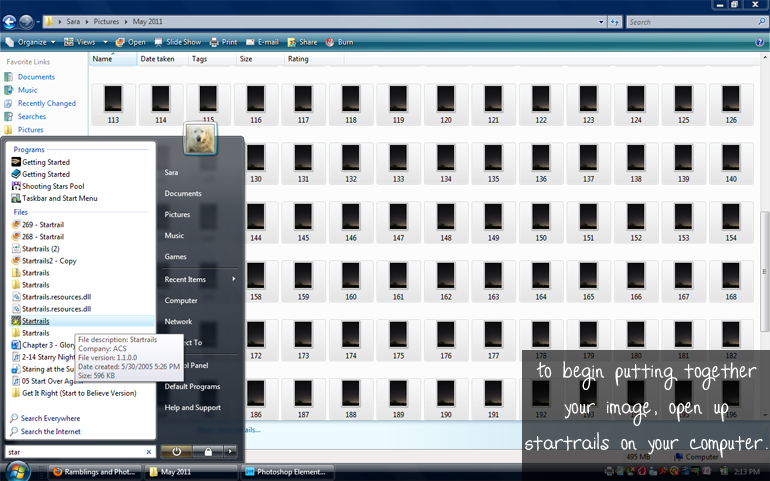The image size is (770, 481).
Task: Open Music in Favorite Links
Action: pos(21,90)
